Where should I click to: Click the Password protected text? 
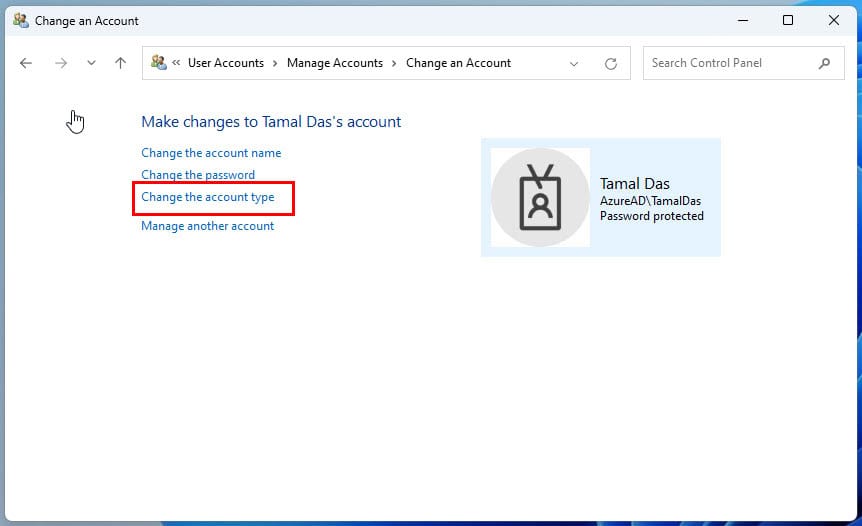point(651,216)
